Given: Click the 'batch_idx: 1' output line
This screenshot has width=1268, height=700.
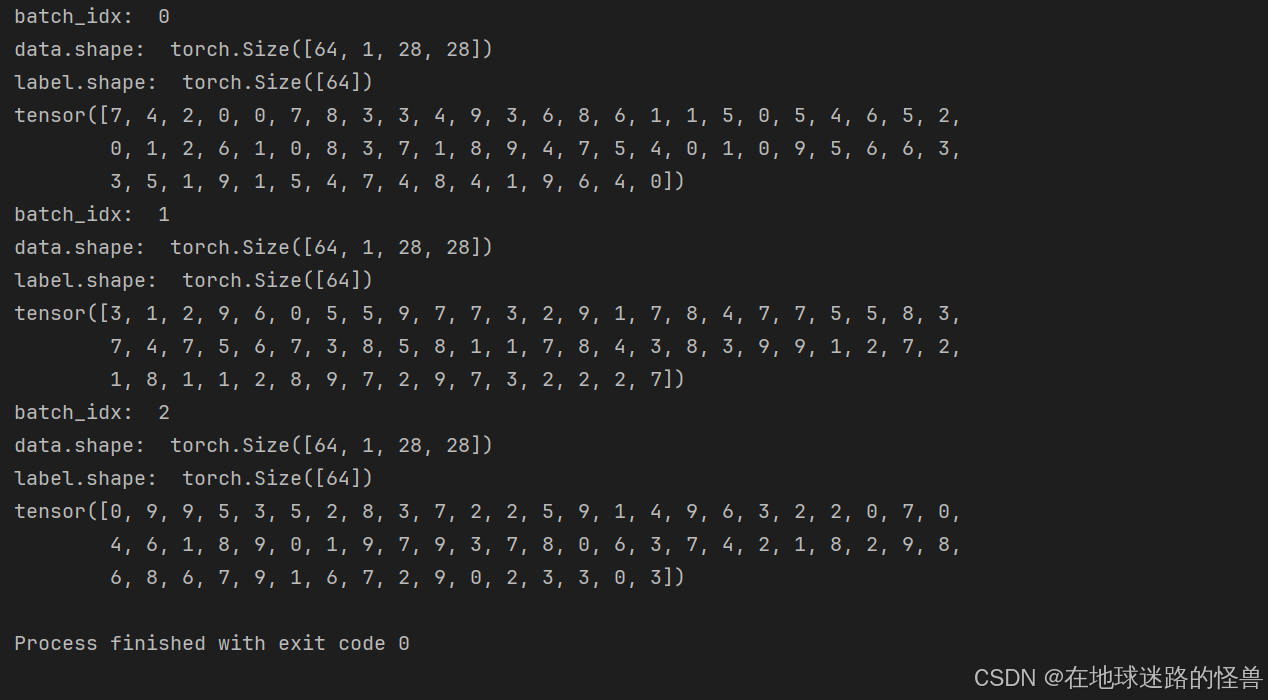Looking at the screenshot, I should click(92, 215).
